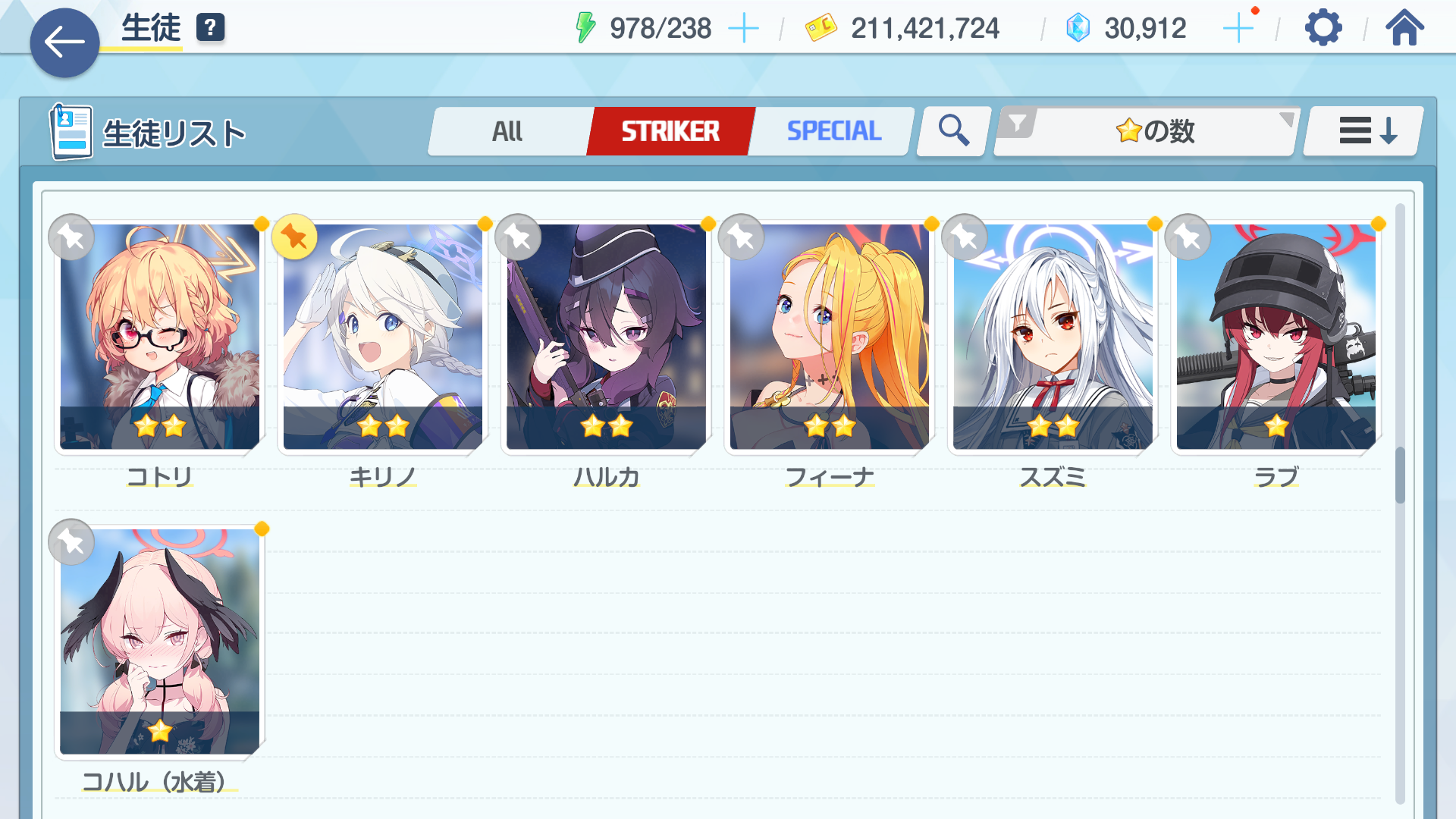Viewport: 1456px width, 819px height.
Task: Click the credits coin icon
Action: pyautogui.click(x=821, y=29)
